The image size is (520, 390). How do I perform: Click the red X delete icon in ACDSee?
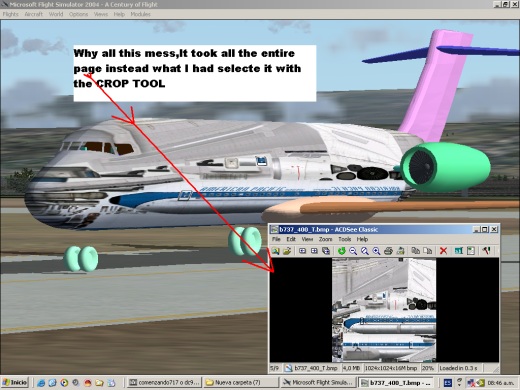click(x=443, y=251)
